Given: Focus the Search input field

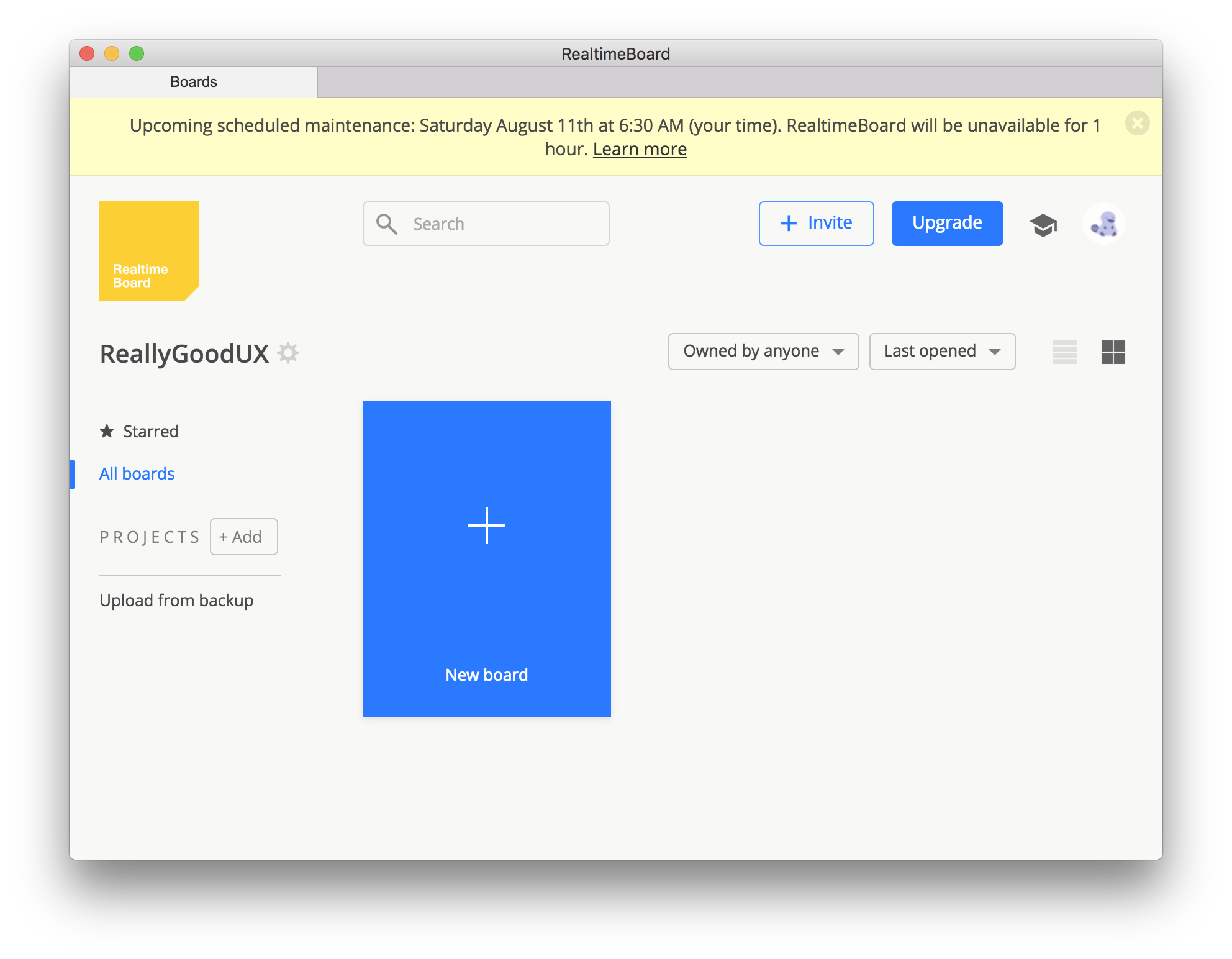Looking at the screenshot, I should pos(486,224).
